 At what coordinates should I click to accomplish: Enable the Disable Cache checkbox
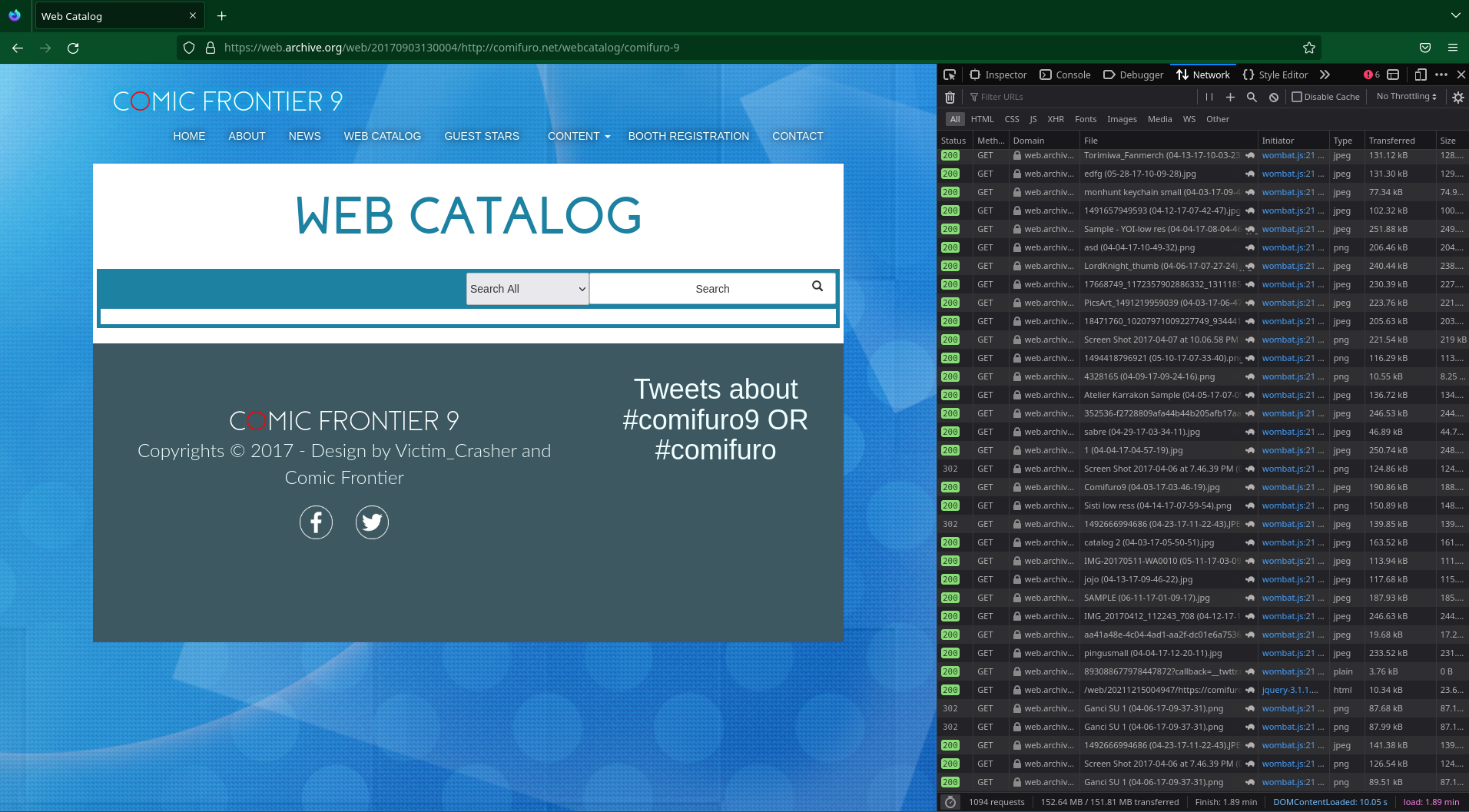(x=1297, y=97)
